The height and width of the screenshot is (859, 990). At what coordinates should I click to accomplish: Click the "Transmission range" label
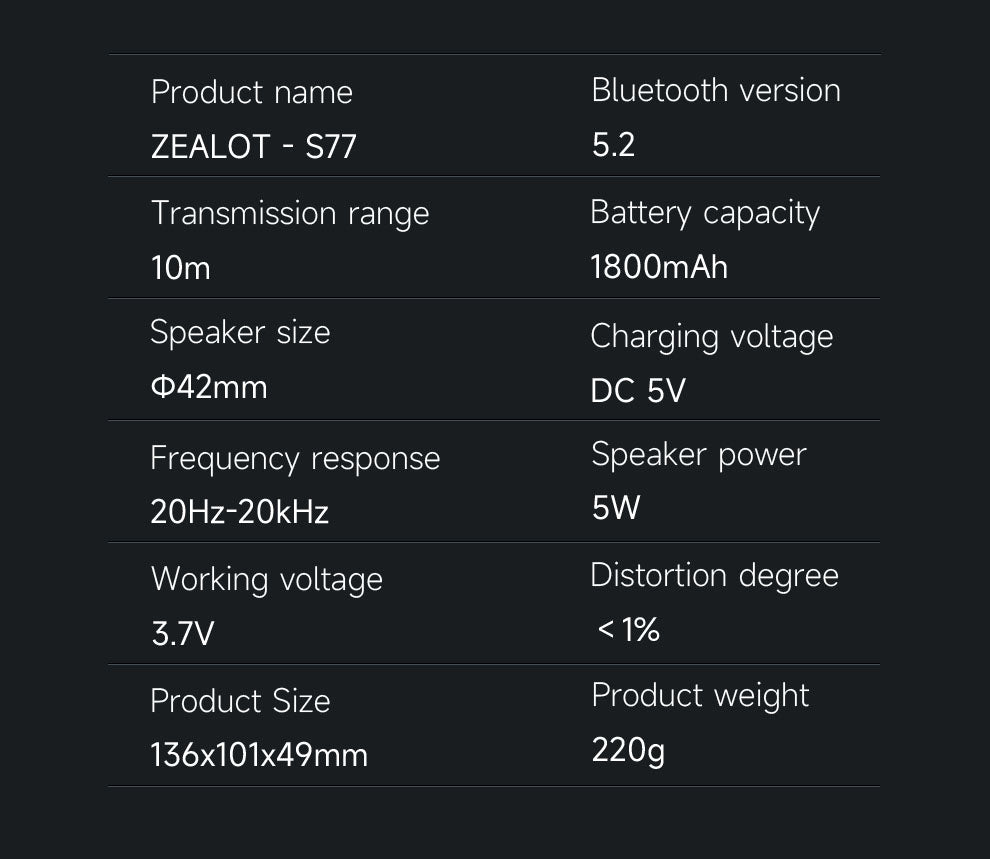[290, 214]
